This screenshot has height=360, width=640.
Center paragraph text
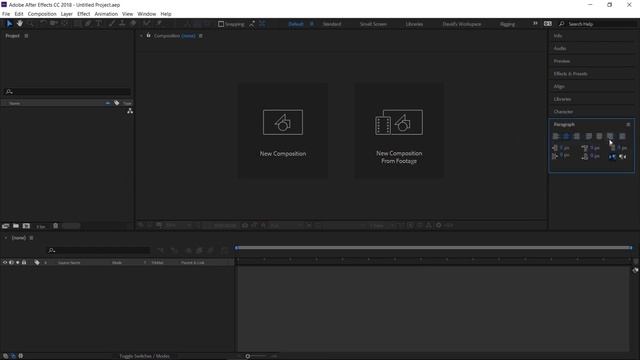pyautogui.click(x=566, y=136)
